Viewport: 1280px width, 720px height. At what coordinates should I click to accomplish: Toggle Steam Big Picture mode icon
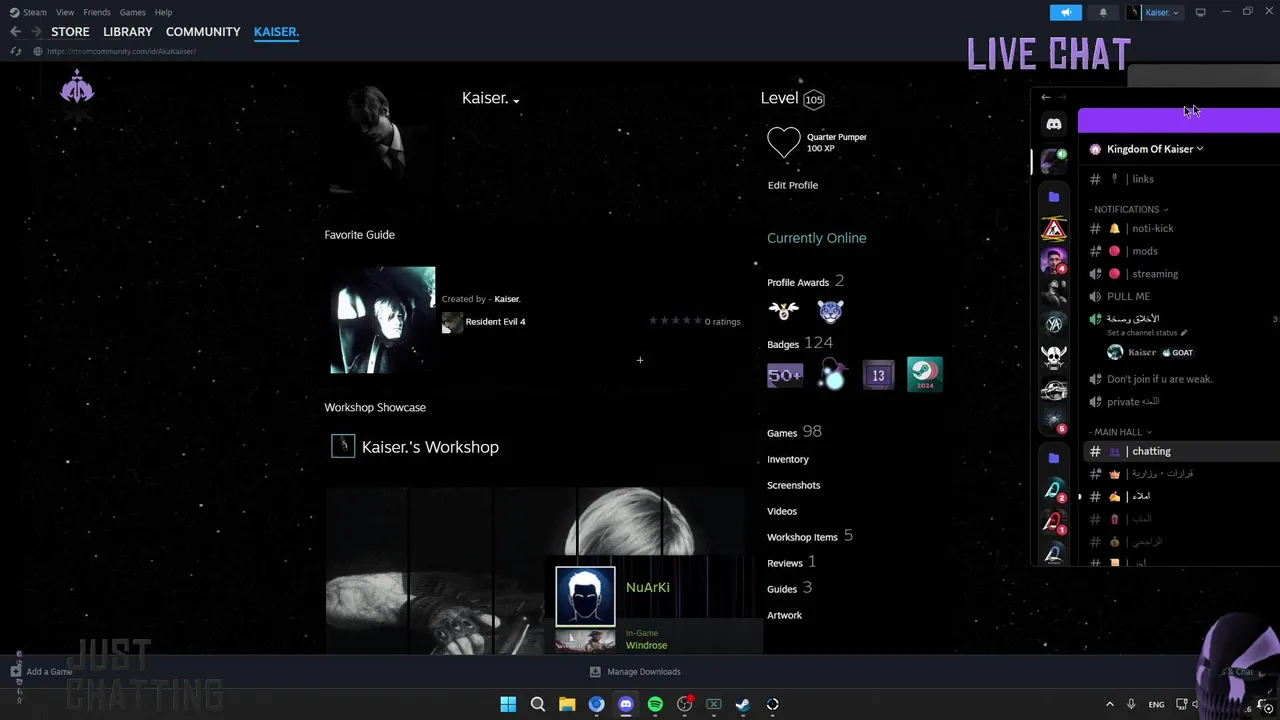tap(1201, 12)
